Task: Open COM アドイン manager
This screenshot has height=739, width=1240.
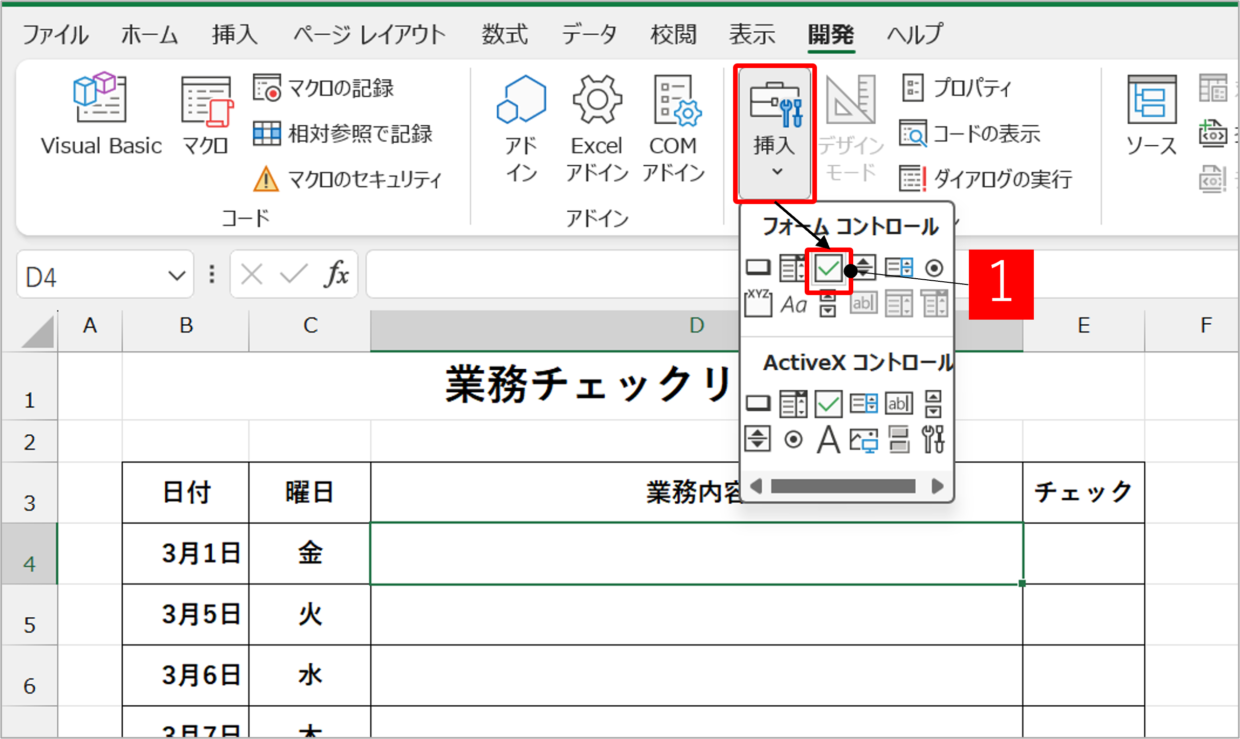Action: pos(673,128)
